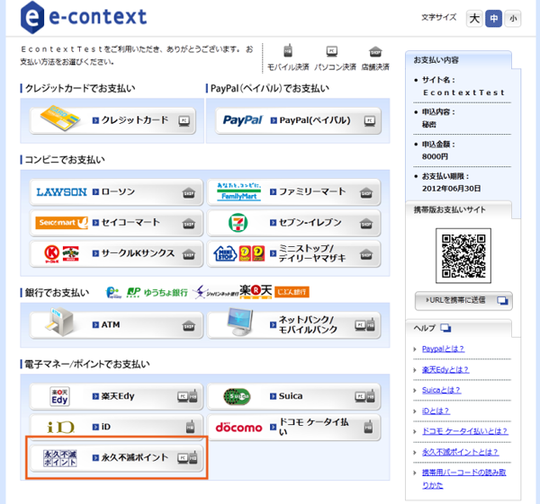The image size is (540, 504).
Task: Click the QR code image
Action: click(464, 256)
